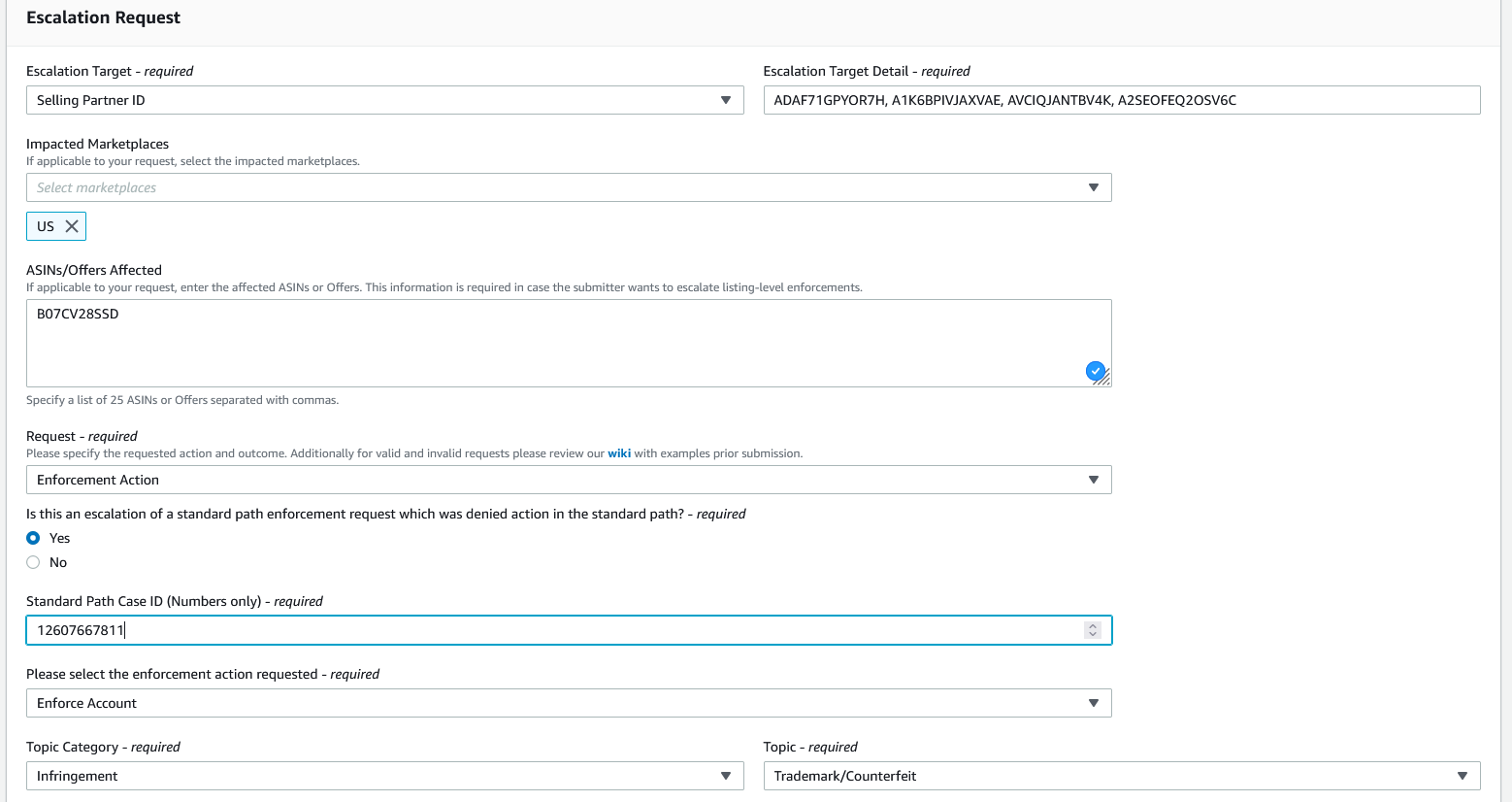Expand the Selling Partner ID dropdown
1512x802 pixels.
[x=384, y=100]
